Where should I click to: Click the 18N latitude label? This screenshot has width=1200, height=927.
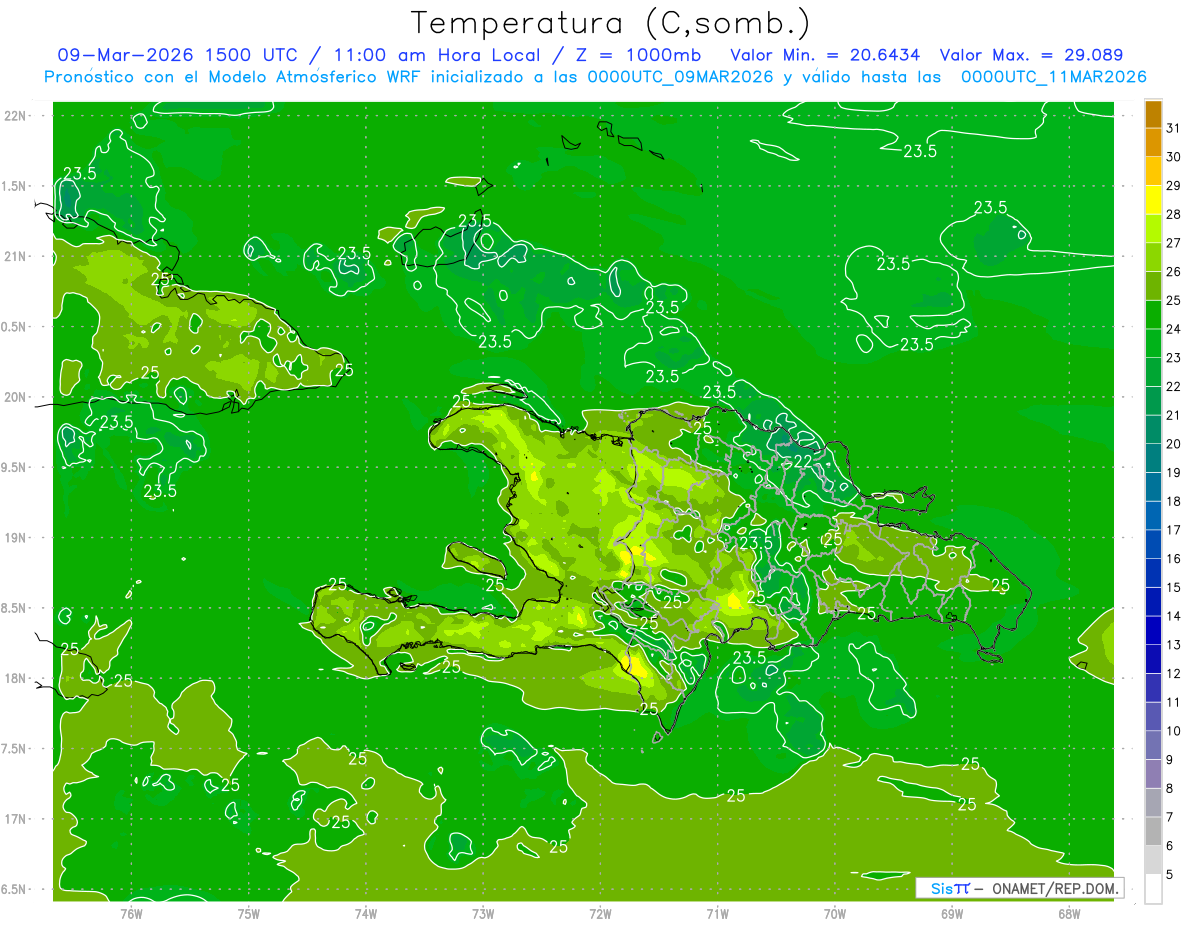click(x=16, y=678)
